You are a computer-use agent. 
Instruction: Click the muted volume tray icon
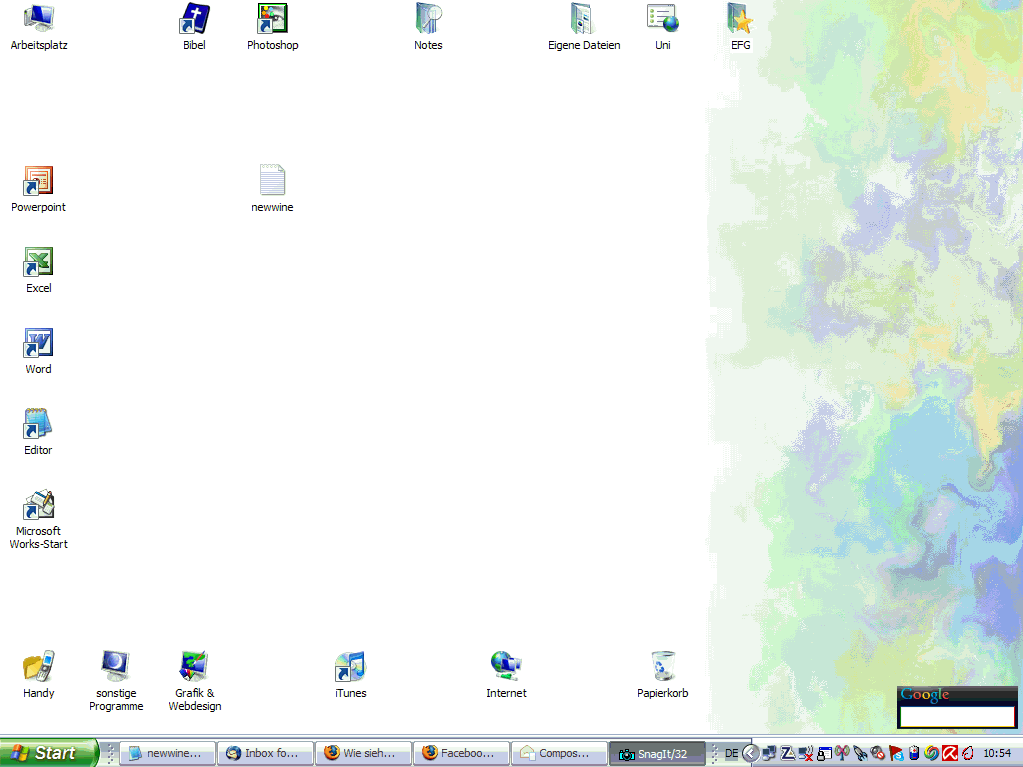tap(878, 753)
